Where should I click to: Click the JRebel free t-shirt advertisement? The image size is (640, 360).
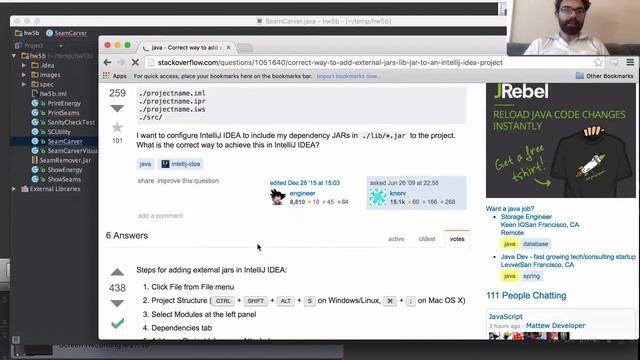[560, 140]
